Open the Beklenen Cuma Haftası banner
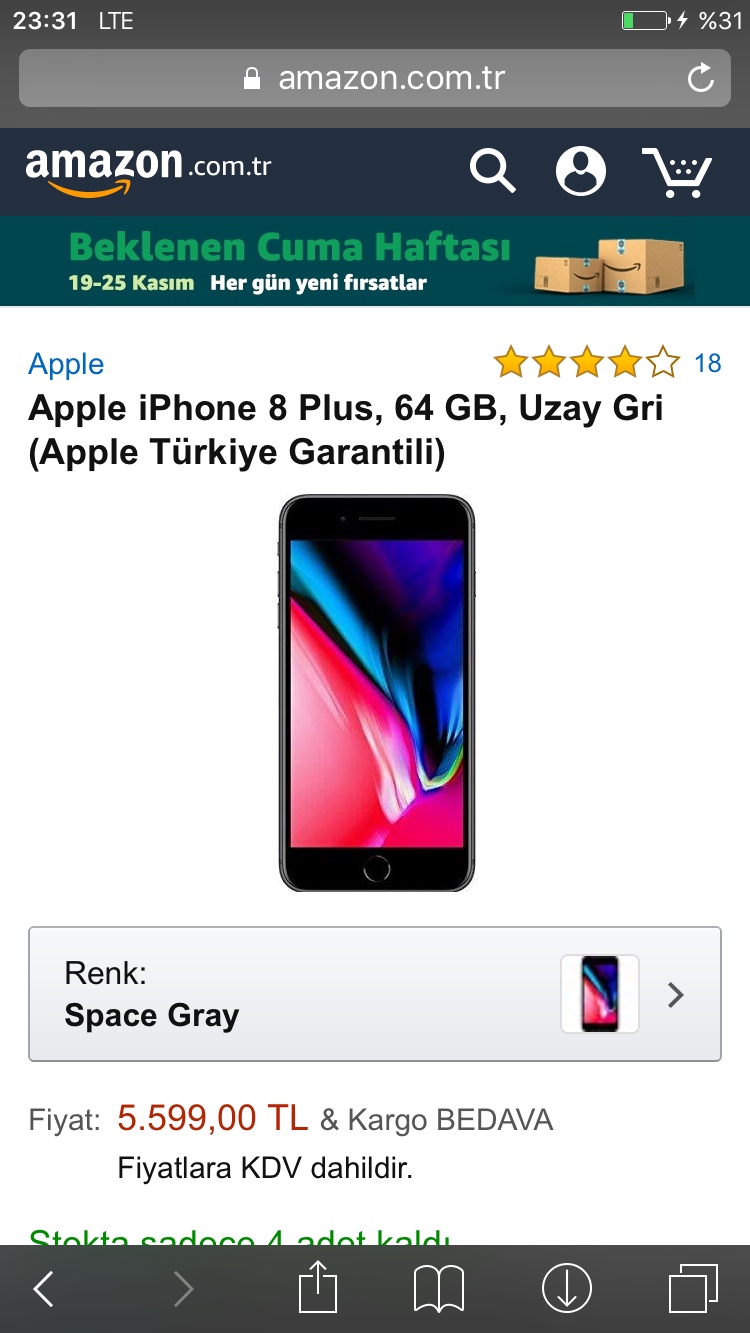The width and height of the screenshot is (750, 1333). coord(375,261)
